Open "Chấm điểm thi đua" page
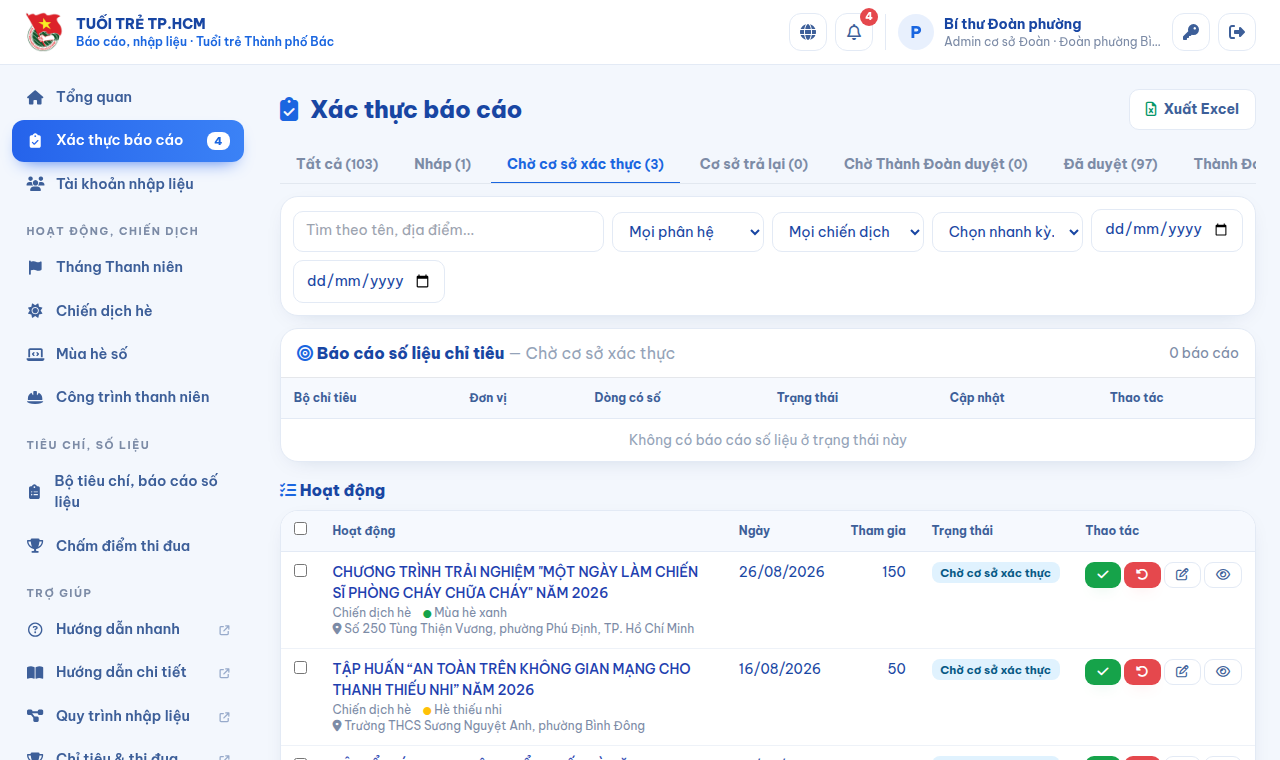The width and height of the screenshot is (1280, 760). [128, 546]
